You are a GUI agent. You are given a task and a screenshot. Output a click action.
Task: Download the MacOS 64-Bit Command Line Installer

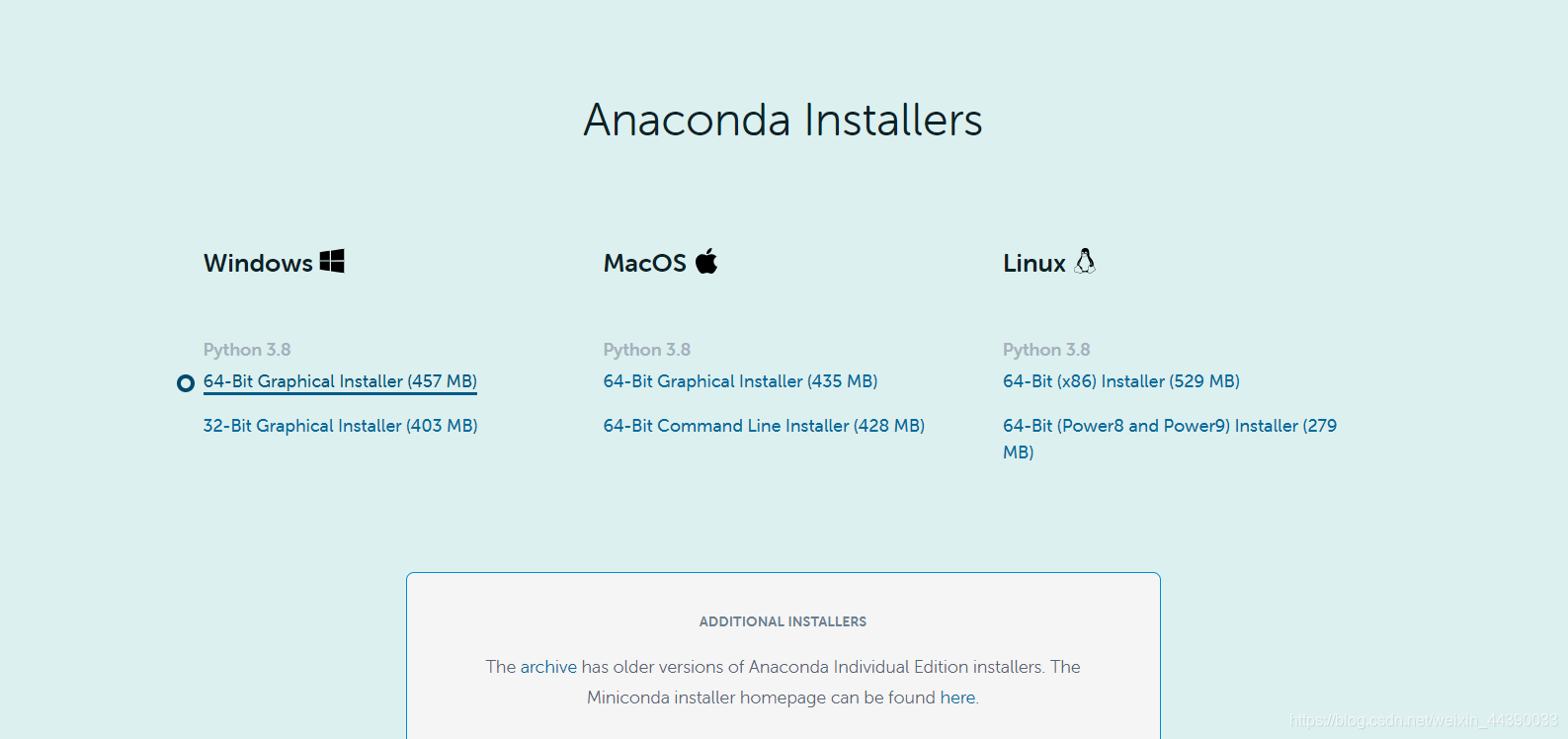click(764, 425)
